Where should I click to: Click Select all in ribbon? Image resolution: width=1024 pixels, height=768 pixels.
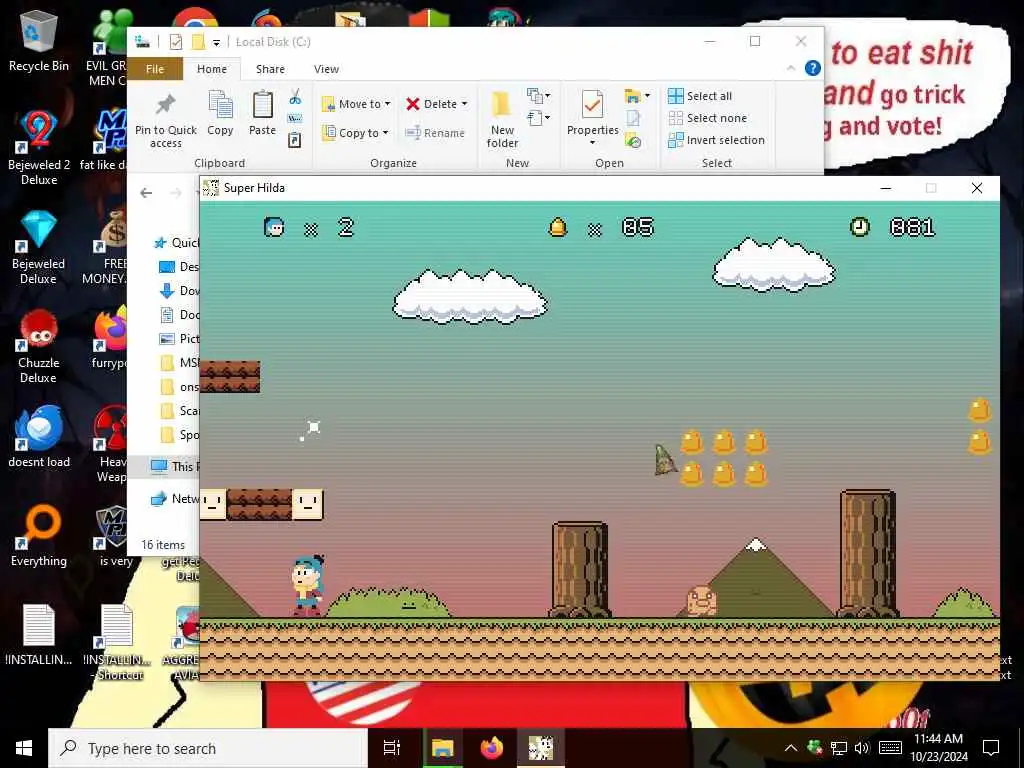click(x=700, y=96)
